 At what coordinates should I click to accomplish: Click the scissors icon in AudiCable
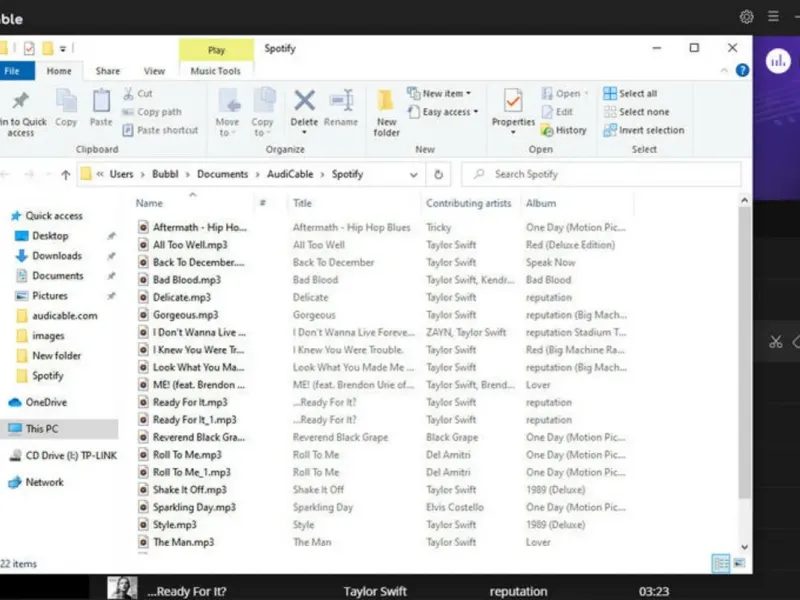tap(776, 342)
